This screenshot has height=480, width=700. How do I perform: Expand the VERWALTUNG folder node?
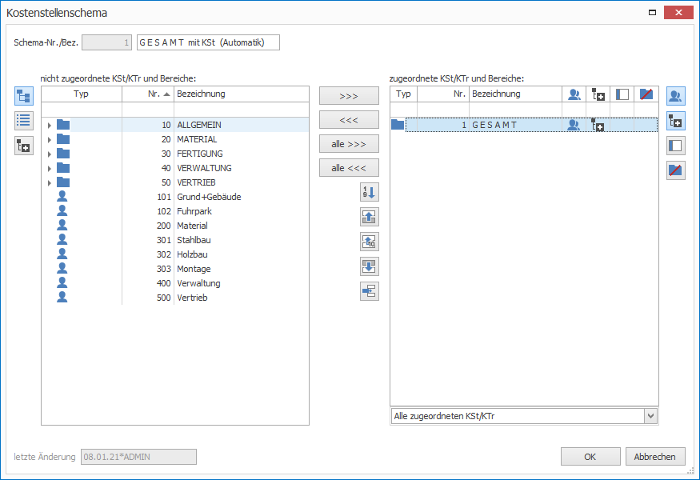pyautogui.click(x=49, y=168)
